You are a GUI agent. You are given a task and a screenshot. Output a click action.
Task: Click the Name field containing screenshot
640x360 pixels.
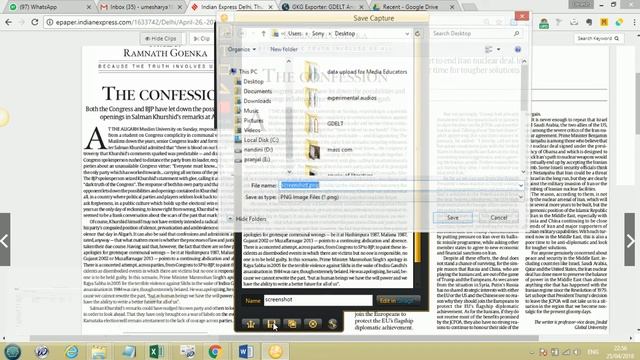pos(318,300)
